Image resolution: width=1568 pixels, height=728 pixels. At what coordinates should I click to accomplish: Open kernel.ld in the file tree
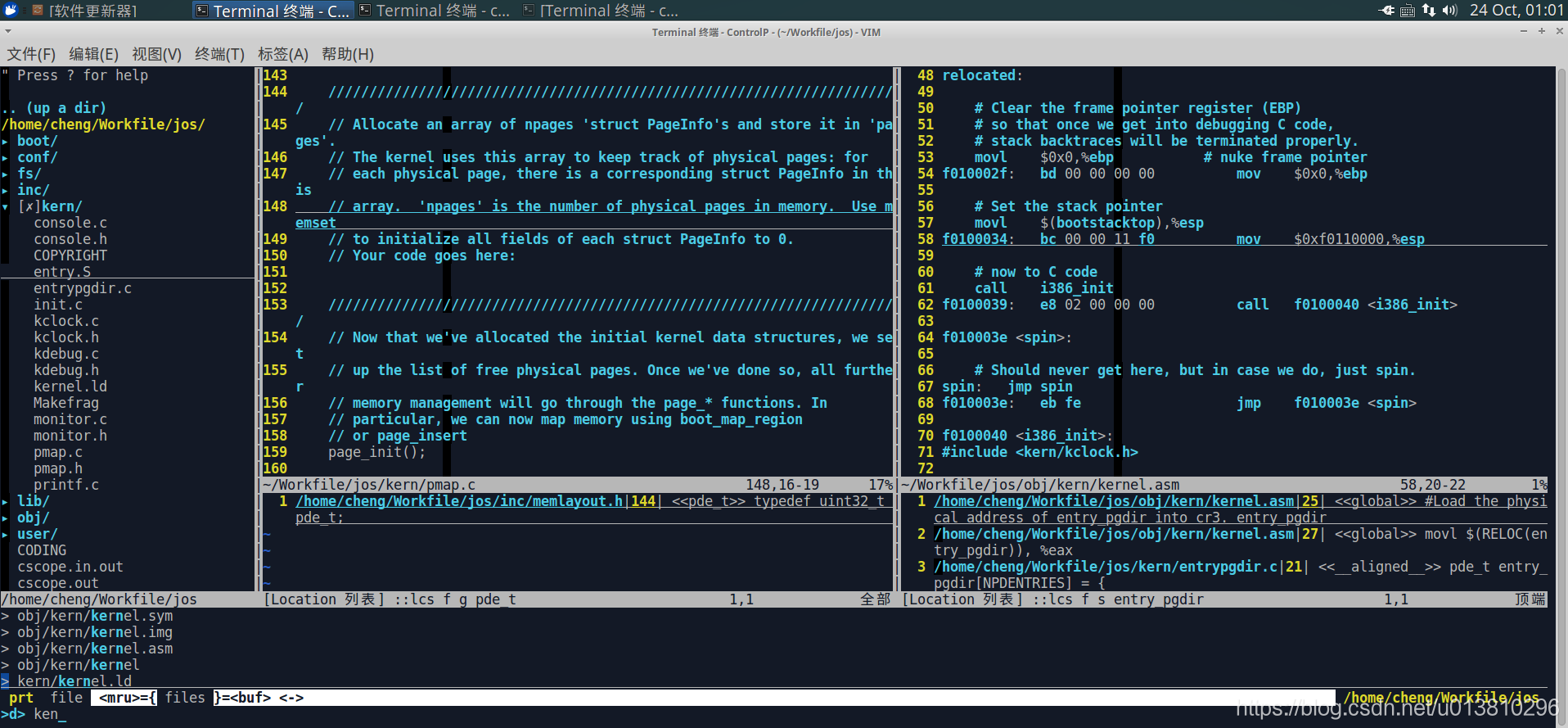[70, 387]
